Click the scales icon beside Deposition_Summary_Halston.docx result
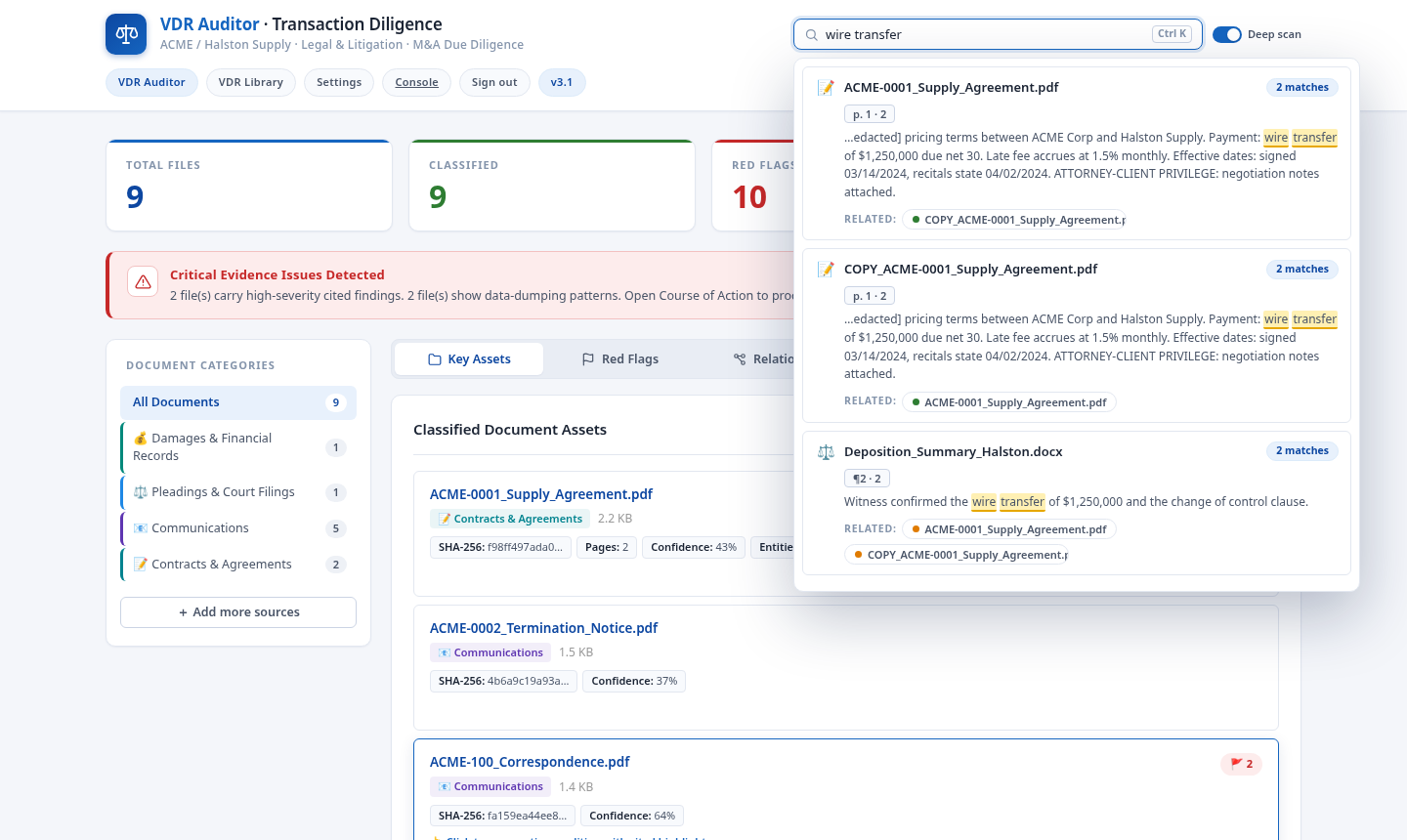This screenshot has width=1407, height=840. click(x=826, y=452)
